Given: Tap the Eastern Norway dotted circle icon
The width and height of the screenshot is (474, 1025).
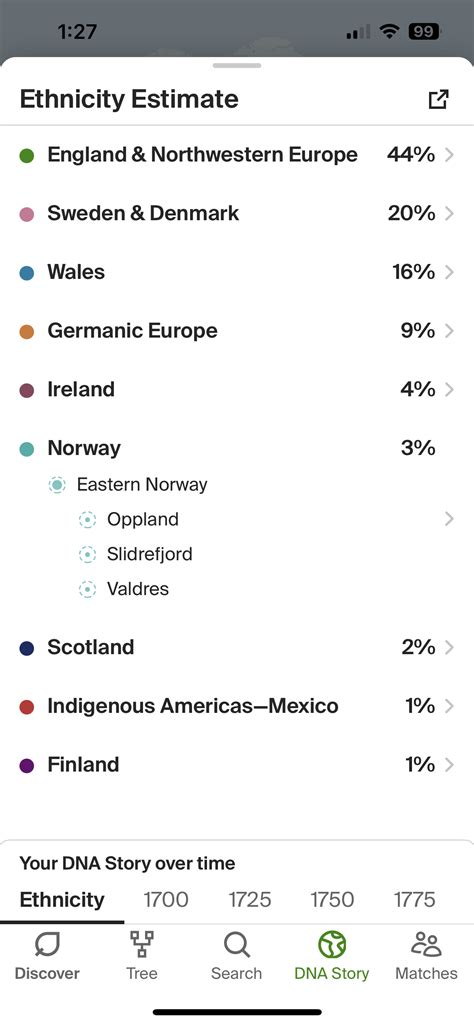Looking at the screenshot, I should [58, 484].
